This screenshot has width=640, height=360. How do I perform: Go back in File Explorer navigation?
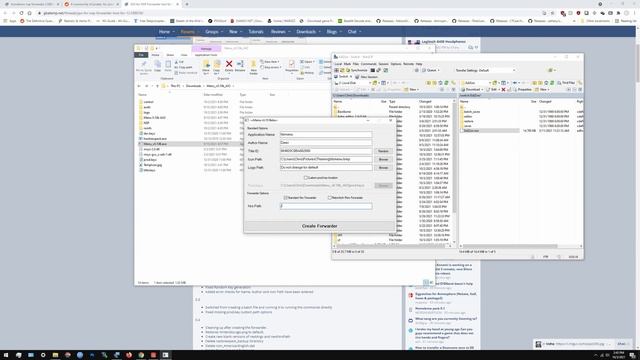139,86
